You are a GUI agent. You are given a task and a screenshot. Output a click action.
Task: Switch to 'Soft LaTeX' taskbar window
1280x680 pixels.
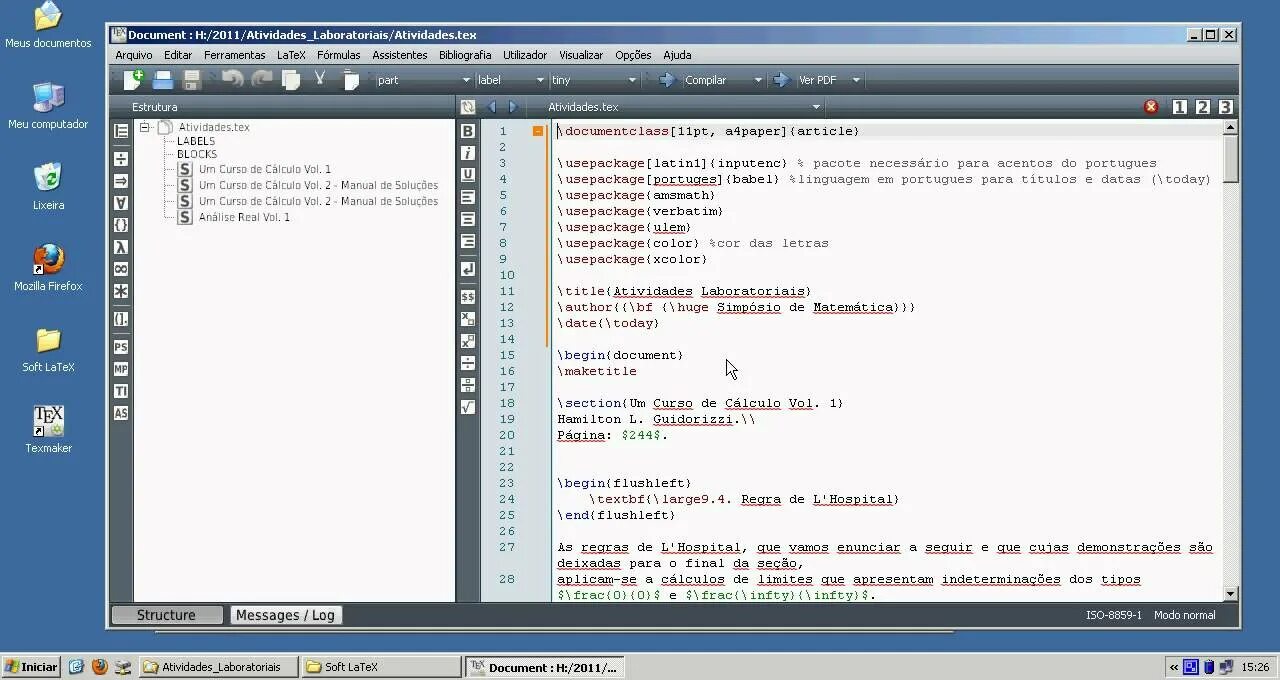pyautogui.click(x=380, y=667)
